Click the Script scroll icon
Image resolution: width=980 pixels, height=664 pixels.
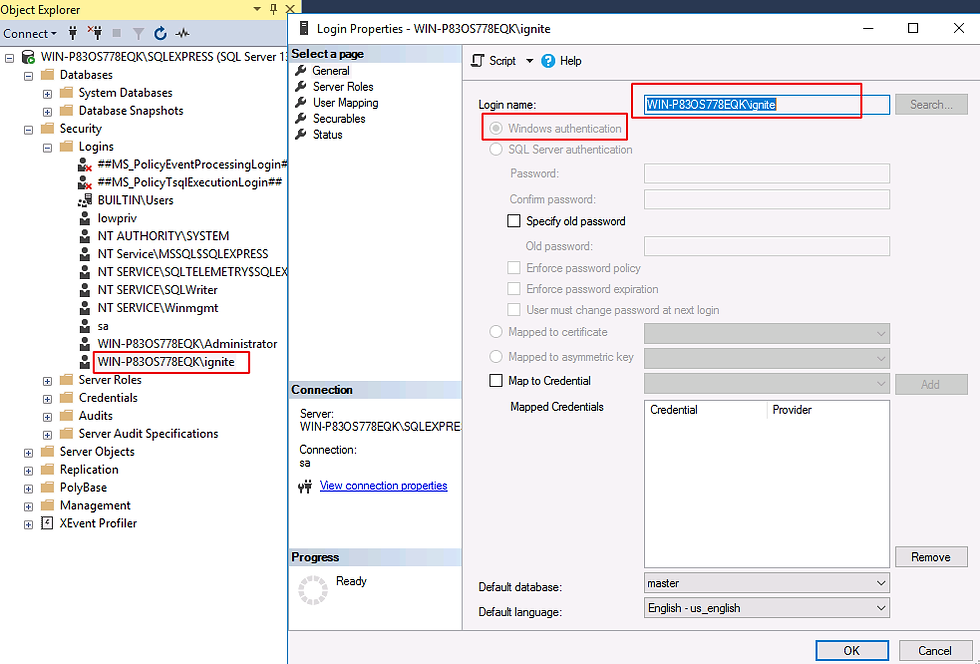click(x=478, y=61)
